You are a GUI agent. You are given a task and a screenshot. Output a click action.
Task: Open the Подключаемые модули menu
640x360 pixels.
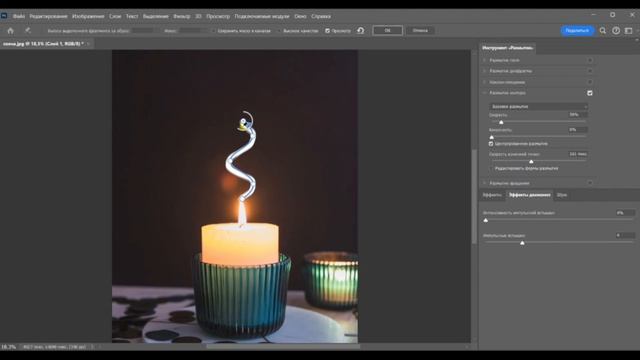262,16
